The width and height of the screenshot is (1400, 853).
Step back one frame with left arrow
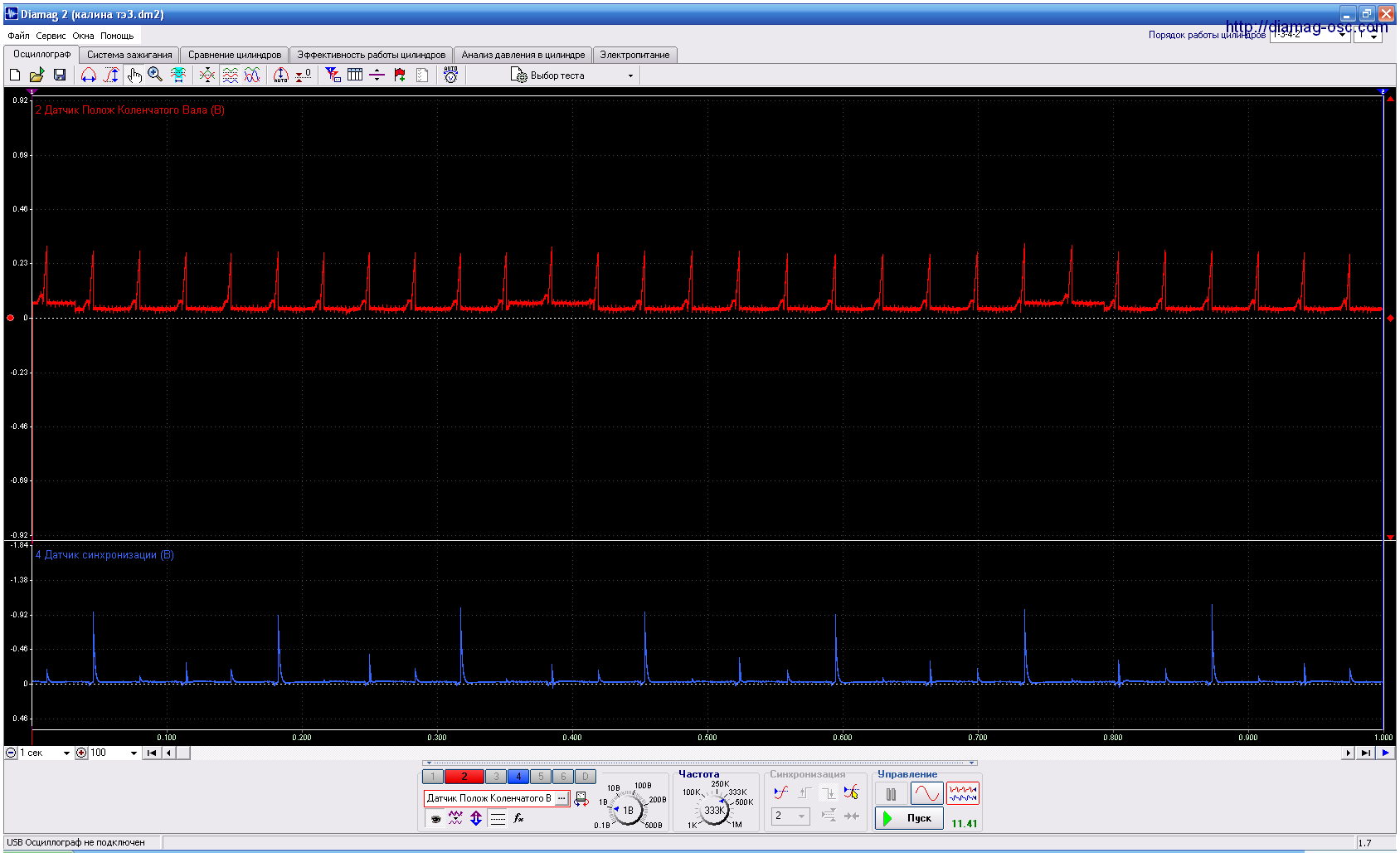click(169, 753)
